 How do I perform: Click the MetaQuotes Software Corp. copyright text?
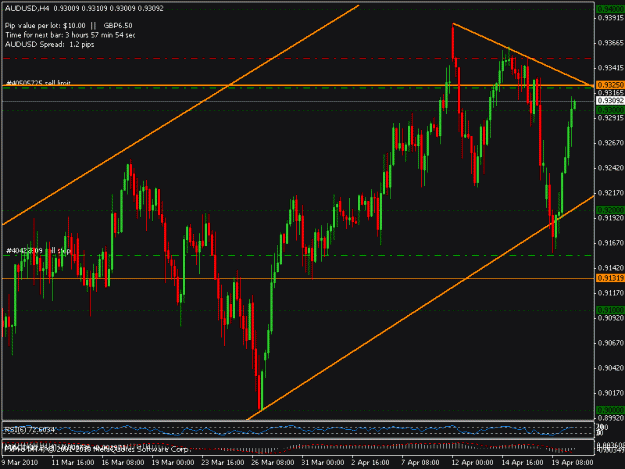click(x=96, y=449)
